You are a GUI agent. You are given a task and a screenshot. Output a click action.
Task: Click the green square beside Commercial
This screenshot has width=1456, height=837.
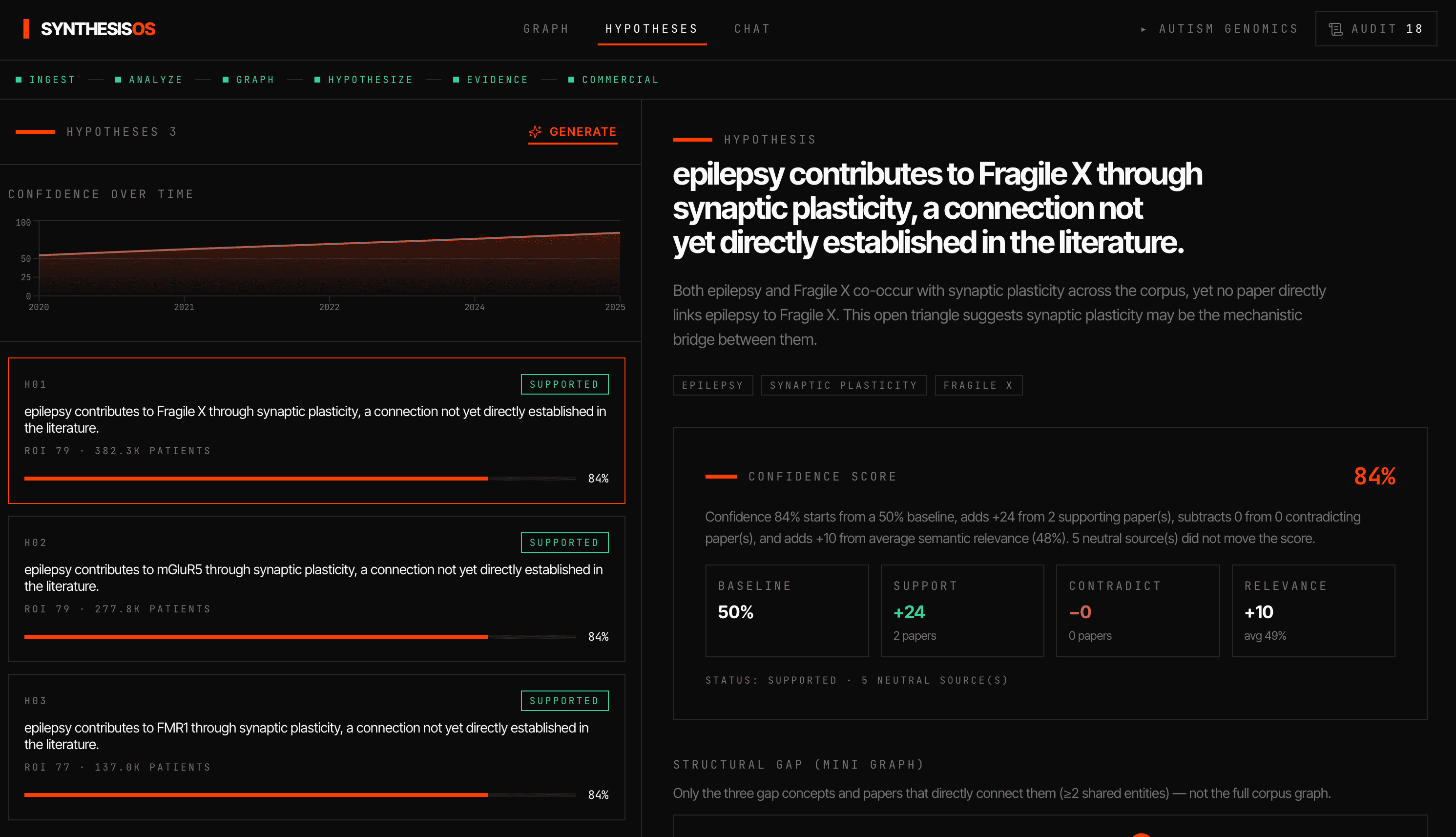pyautogui.click(x=571, y=80)
